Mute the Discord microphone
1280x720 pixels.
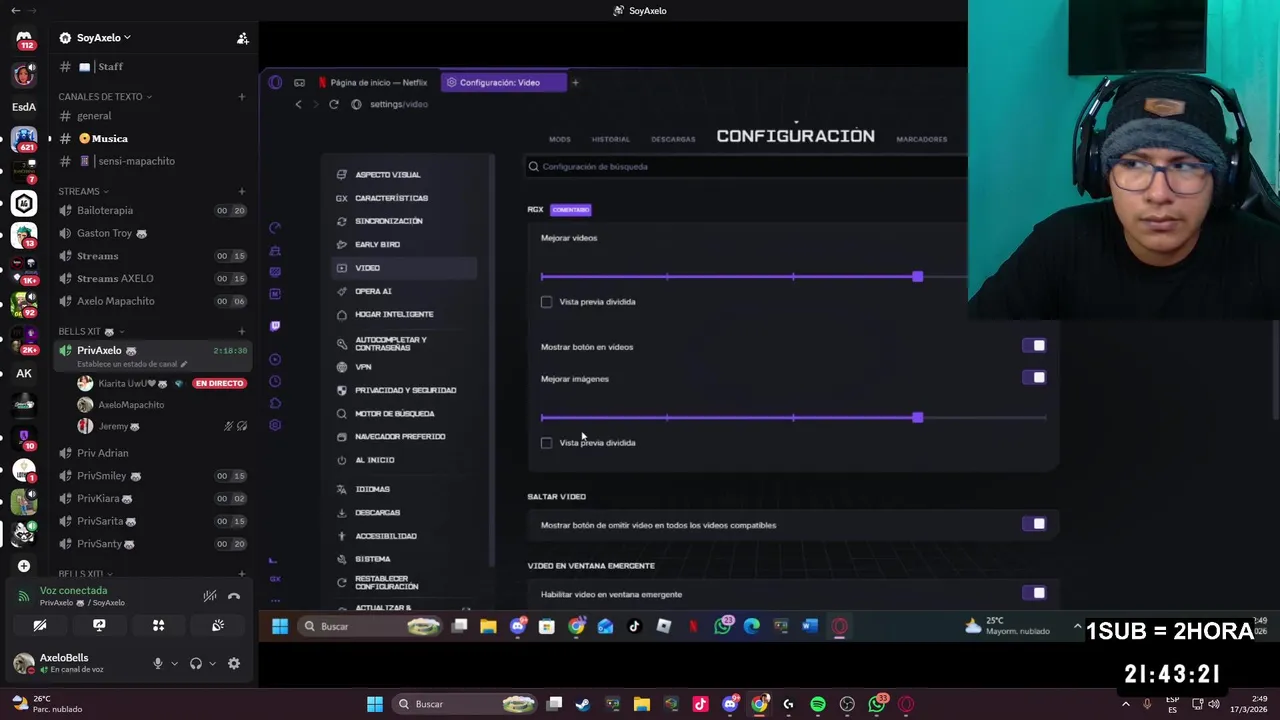[x=157, y=663]
